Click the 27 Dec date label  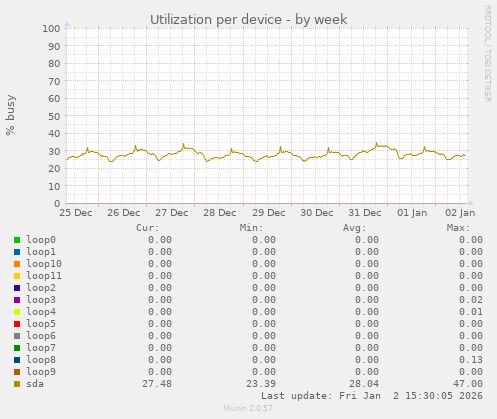(x=172, y=213)
